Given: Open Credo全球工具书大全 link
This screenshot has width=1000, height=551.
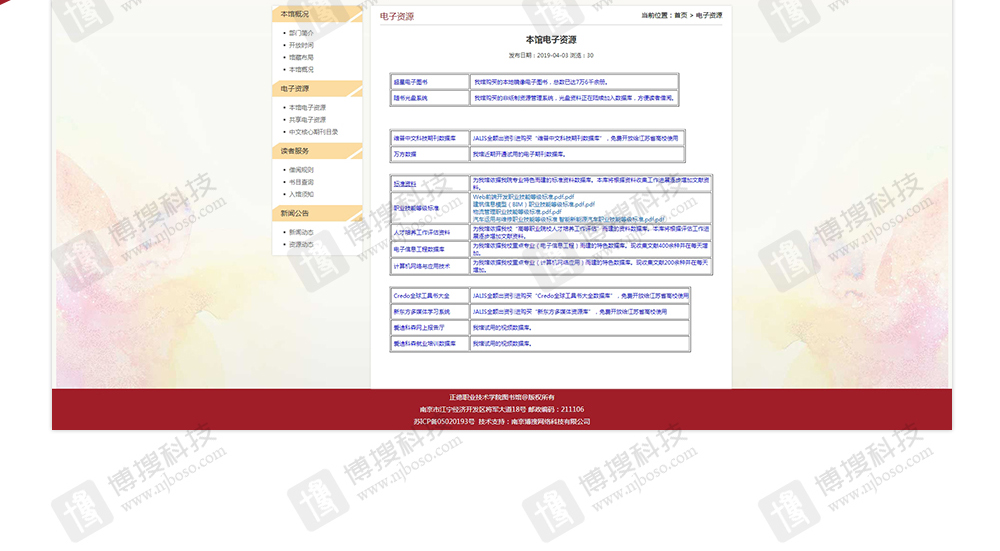Looking at the screenshot, I should (421, 296).
